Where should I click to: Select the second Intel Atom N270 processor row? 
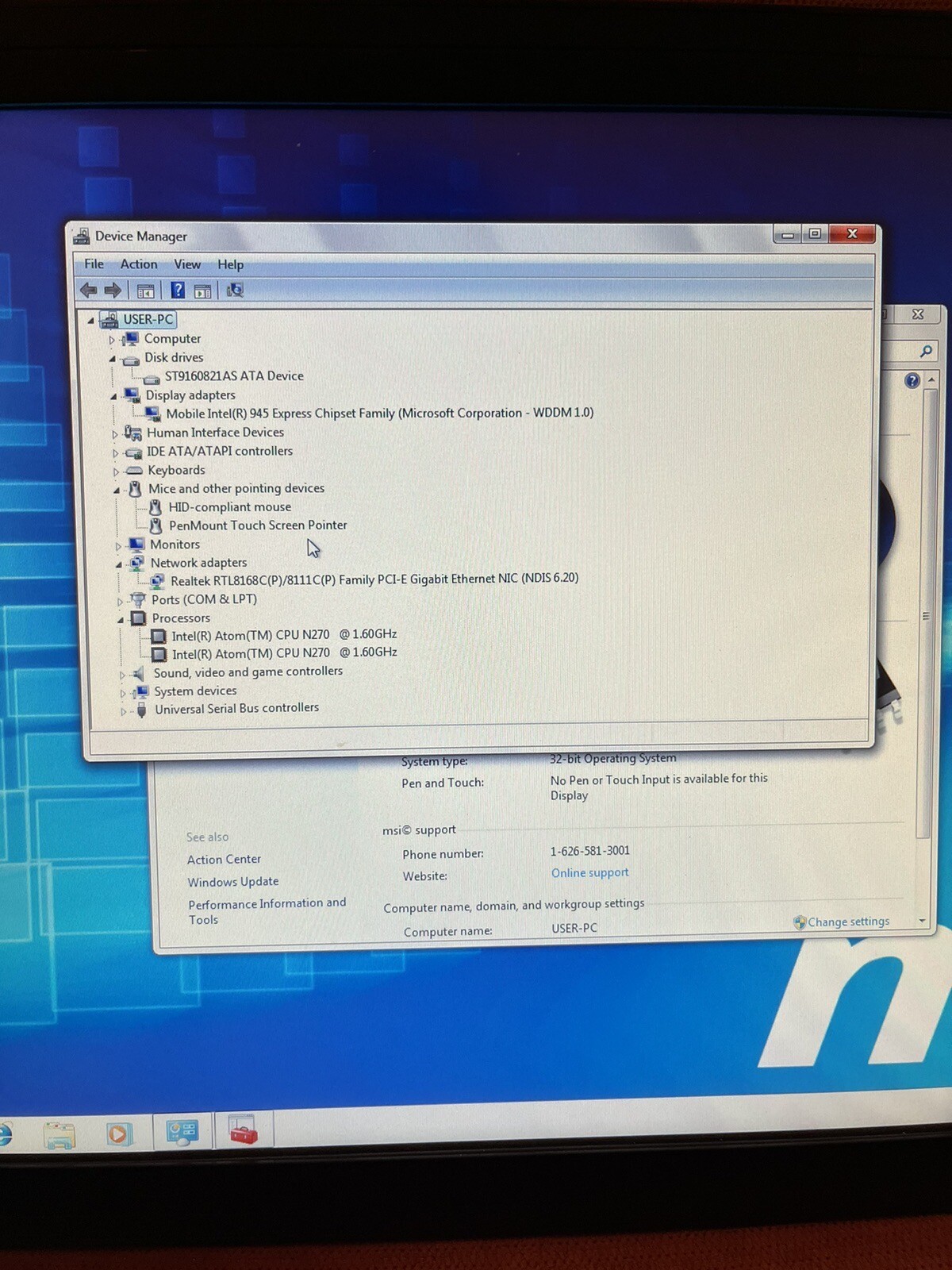[284, 653]
